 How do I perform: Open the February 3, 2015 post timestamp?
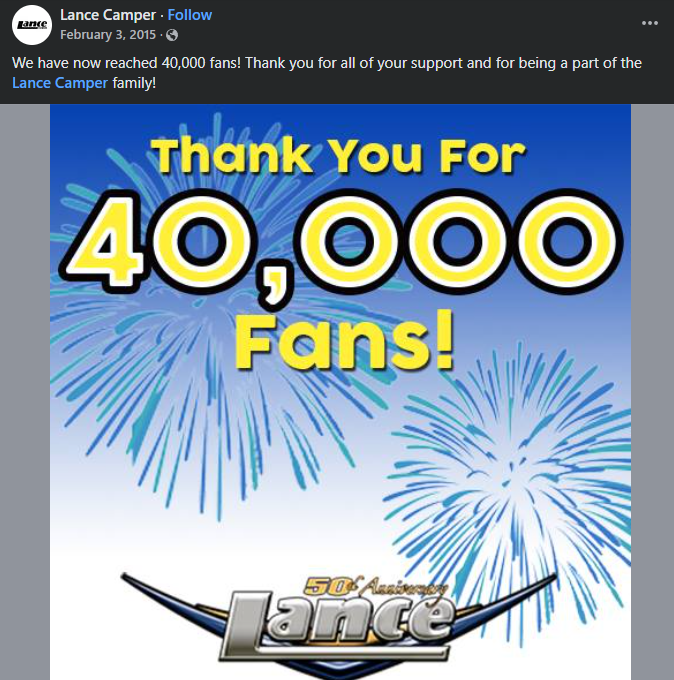pos(109,35)
